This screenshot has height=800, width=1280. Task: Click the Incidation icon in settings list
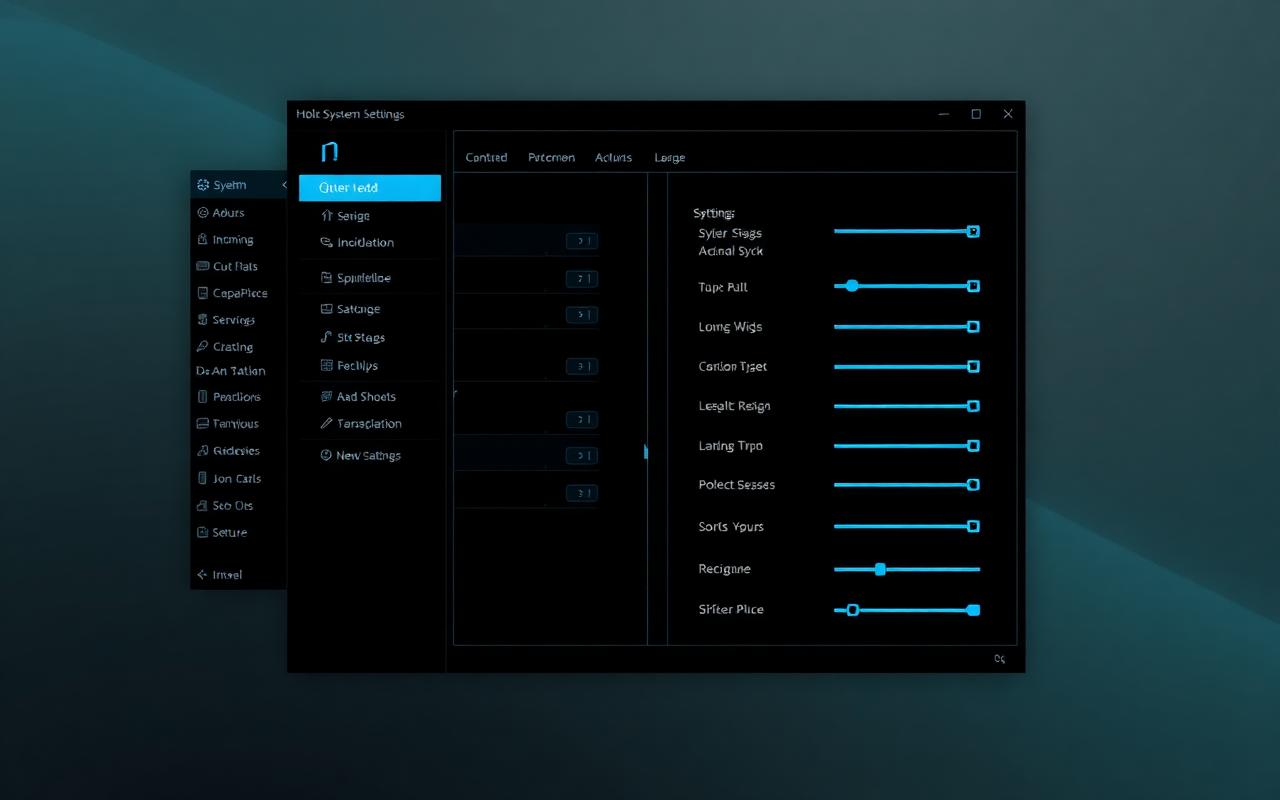[327, 242]
